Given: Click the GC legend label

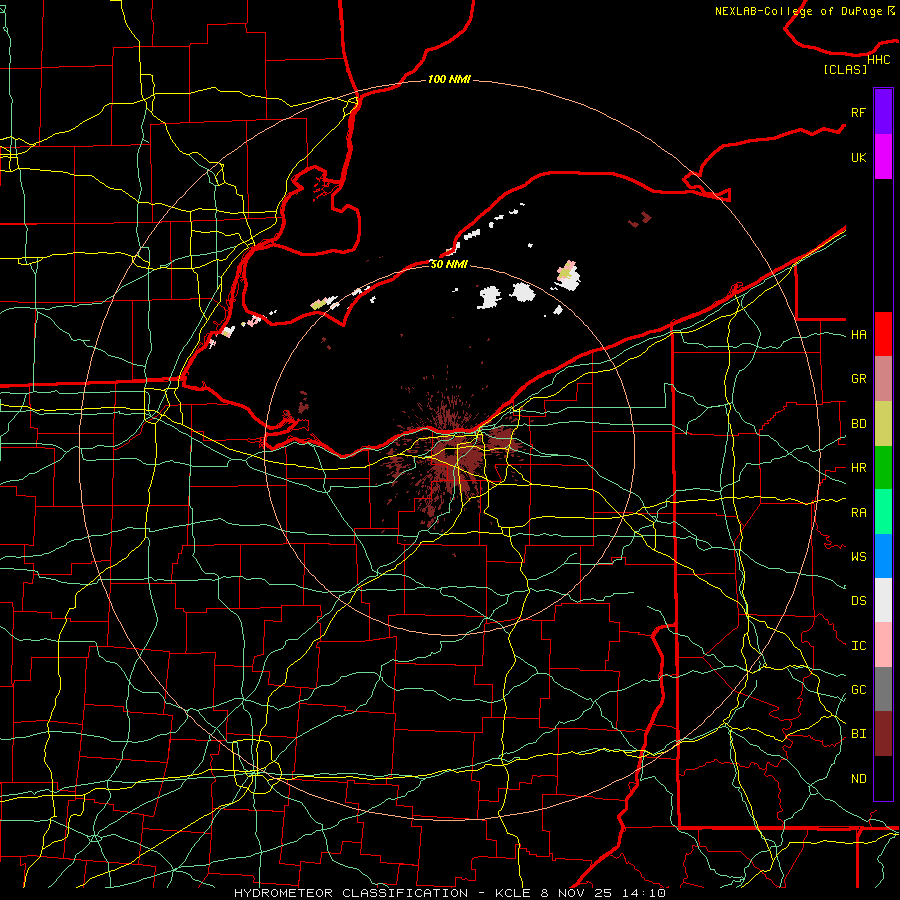Looking at the screenshot, I should point(858,689).
